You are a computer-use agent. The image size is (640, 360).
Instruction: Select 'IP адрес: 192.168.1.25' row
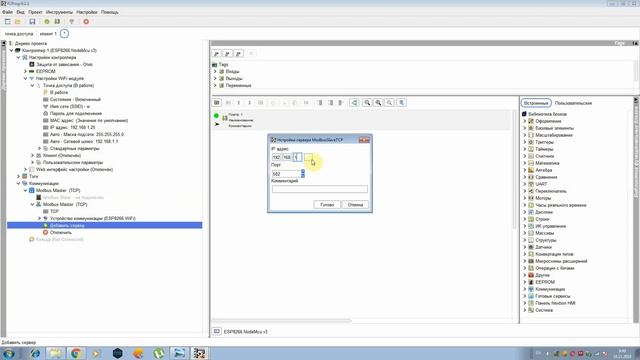pos(73,127)
